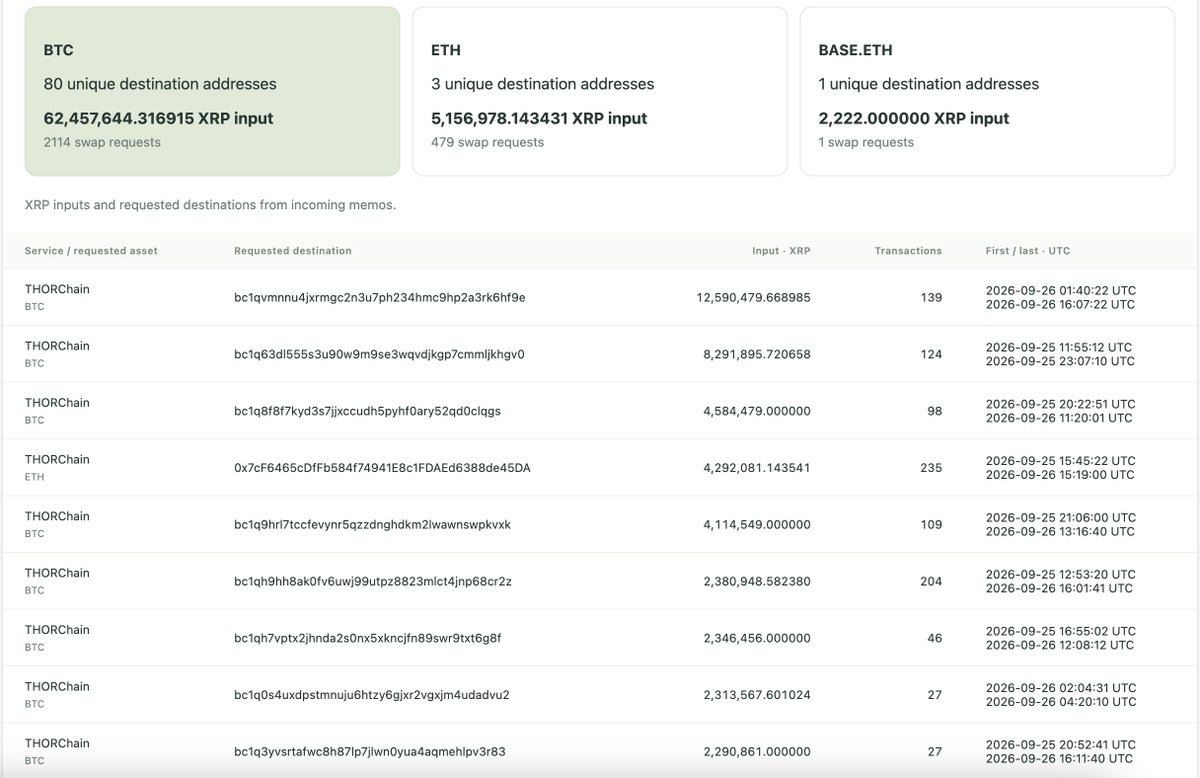Click the 4,584,479.000000 XRP input value
This screenshot has width=1200, height=778.
coord(757,411)
